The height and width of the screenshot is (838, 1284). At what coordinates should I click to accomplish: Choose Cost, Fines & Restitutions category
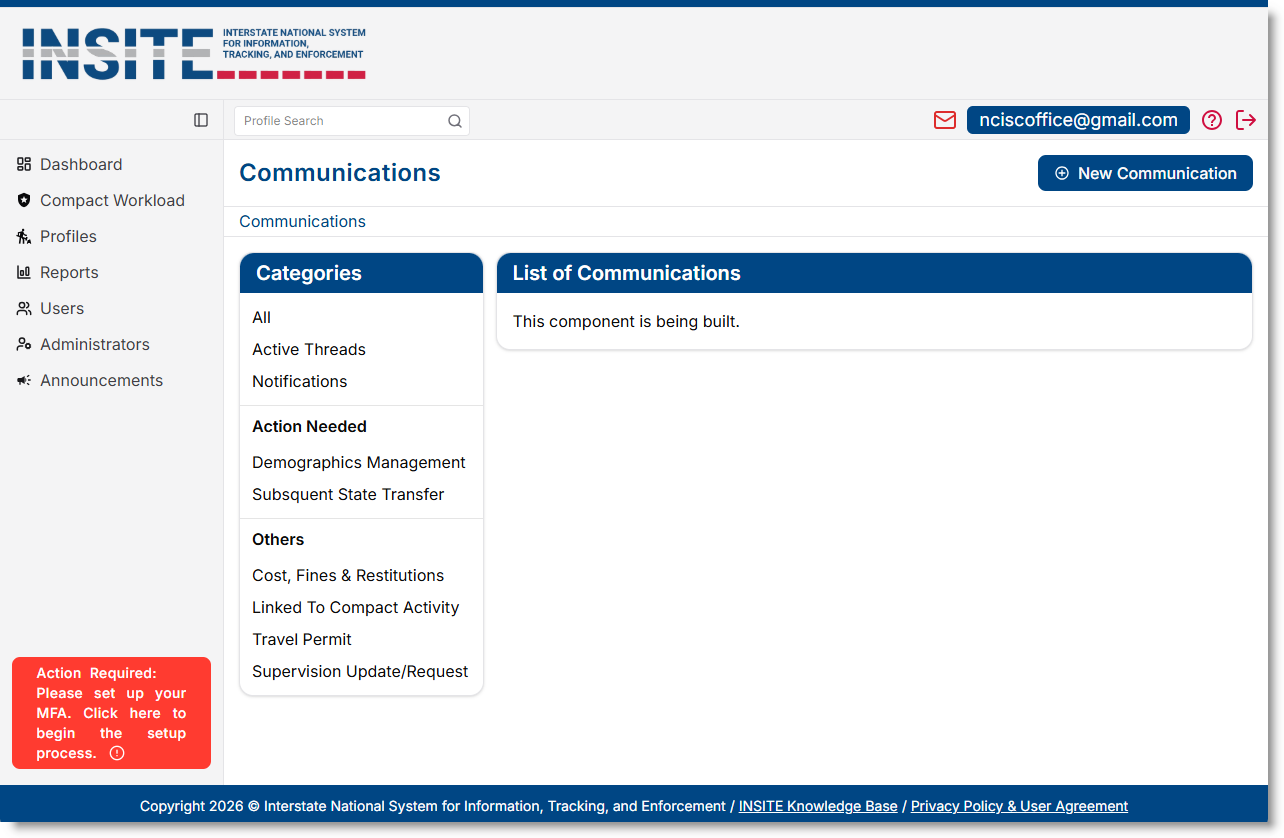(348, 575)
